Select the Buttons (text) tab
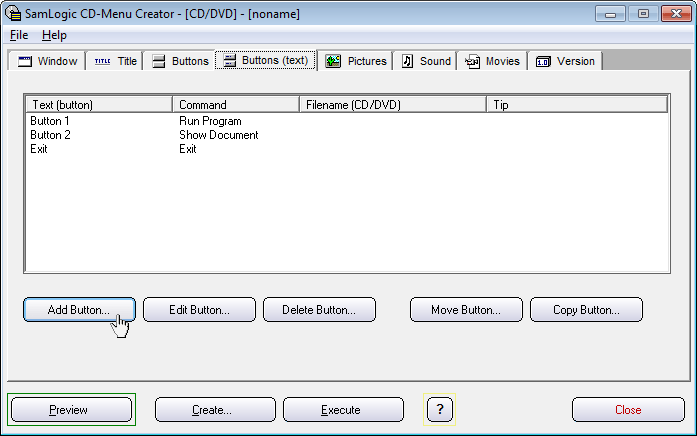 [x=266, y=60]
